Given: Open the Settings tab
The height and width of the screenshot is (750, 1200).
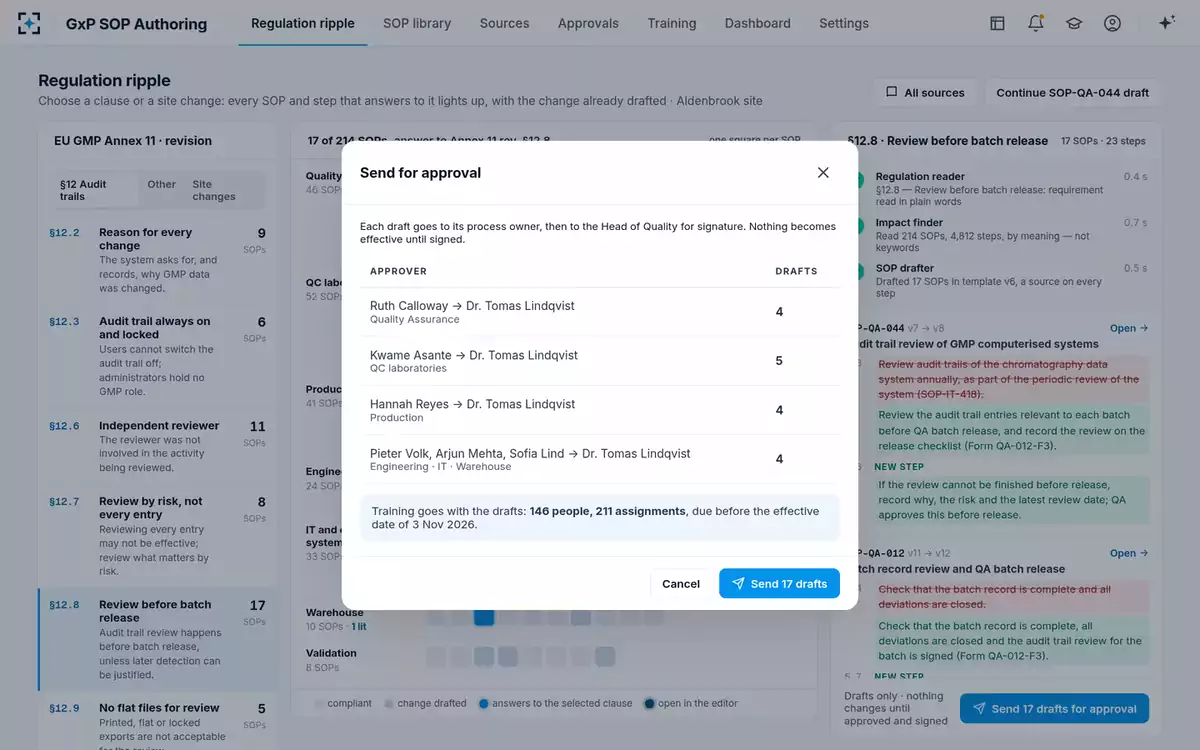Looking at the screenshot, I should (844, 23).
